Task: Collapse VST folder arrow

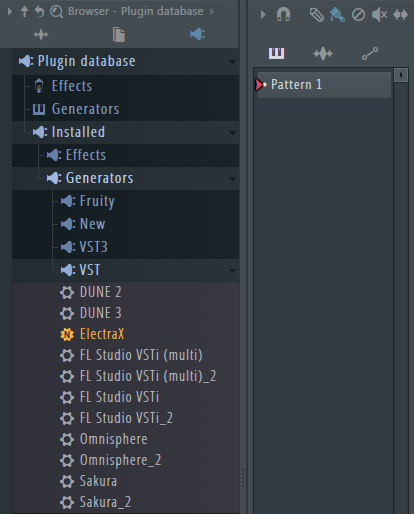Action: click(x=232, y=271)
